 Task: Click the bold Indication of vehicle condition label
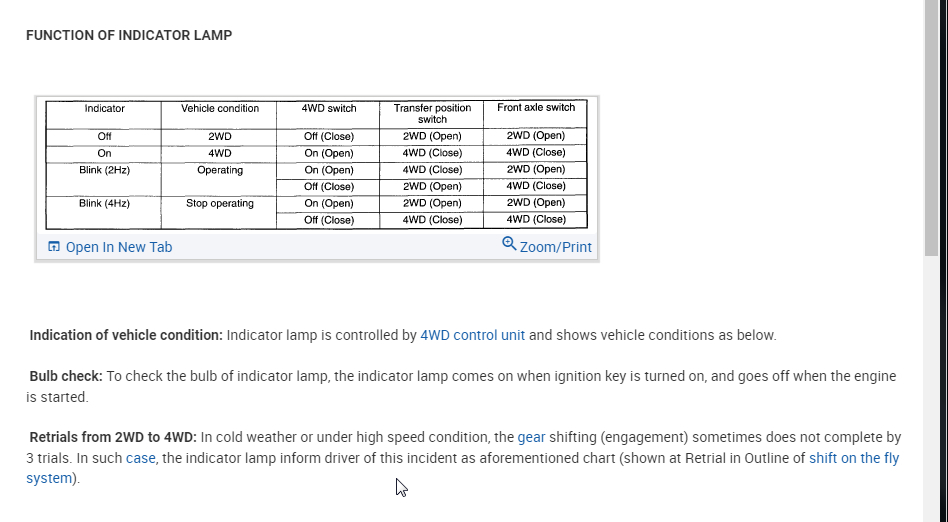click(x=126, y=335)
